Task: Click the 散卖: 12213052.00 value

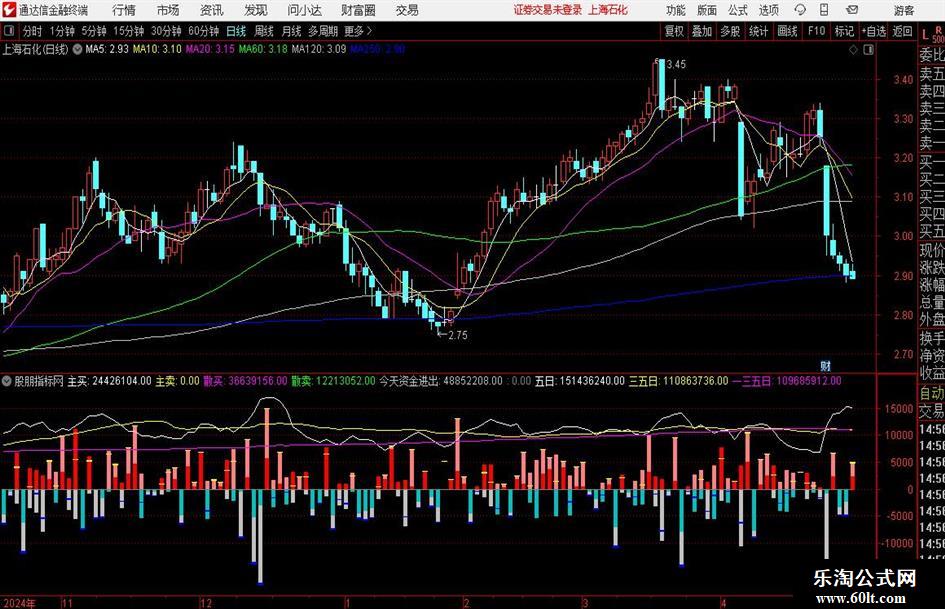Action: (x=333, y=381)
